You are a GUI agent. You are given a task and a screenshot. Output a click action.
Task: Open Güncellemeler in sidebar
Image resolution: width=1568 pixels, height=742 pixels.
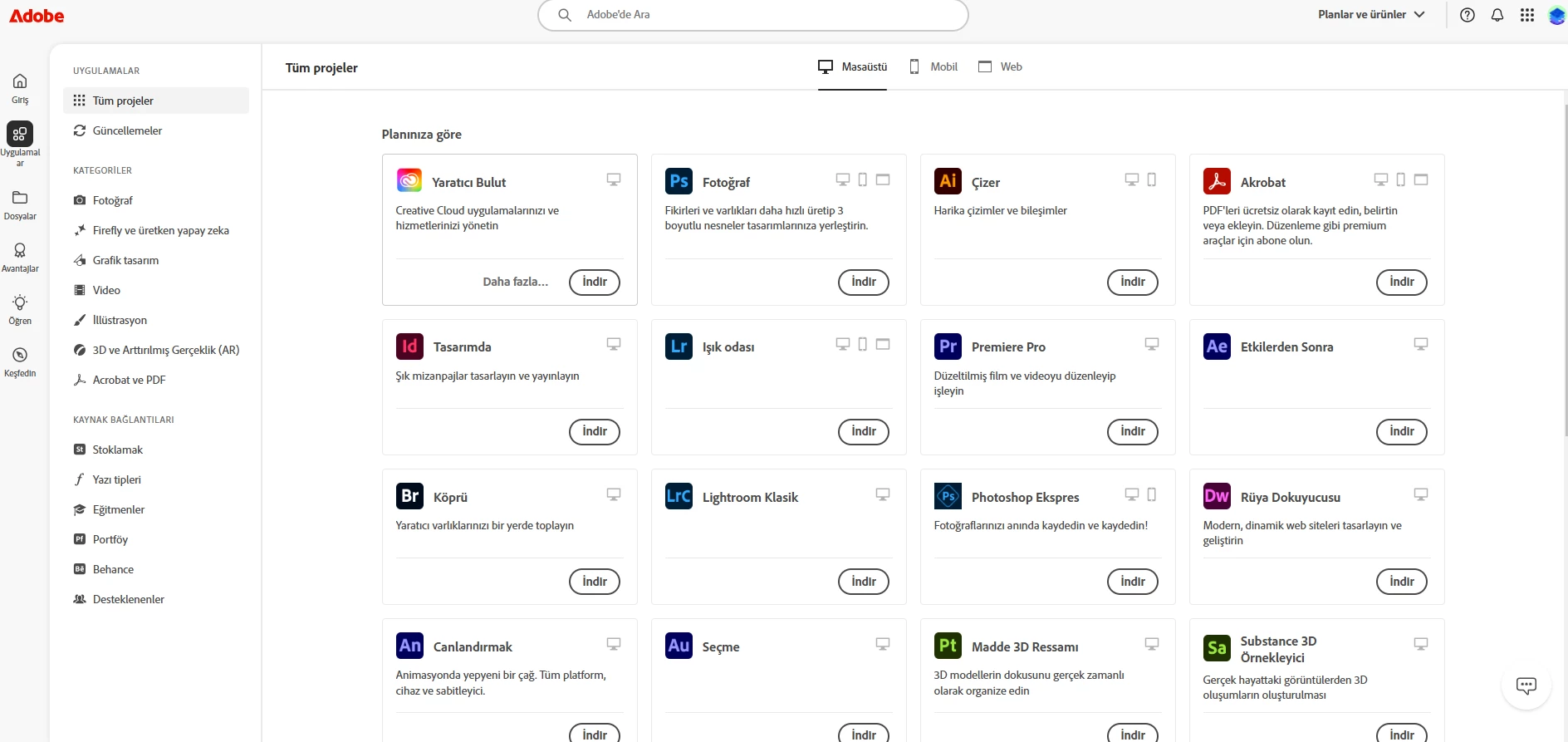pos(156,130)
